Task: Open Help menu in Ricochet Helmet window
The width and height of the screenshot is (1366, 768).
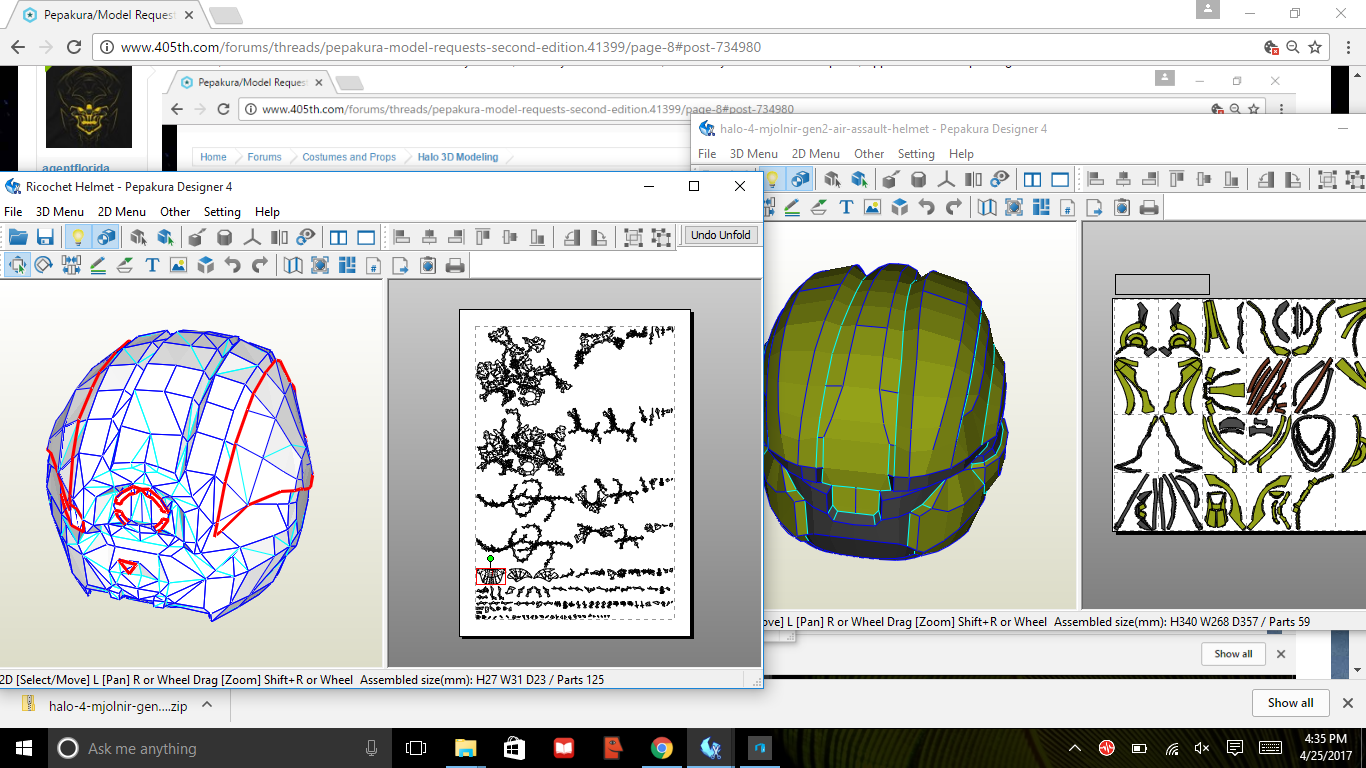Action: 267,212
